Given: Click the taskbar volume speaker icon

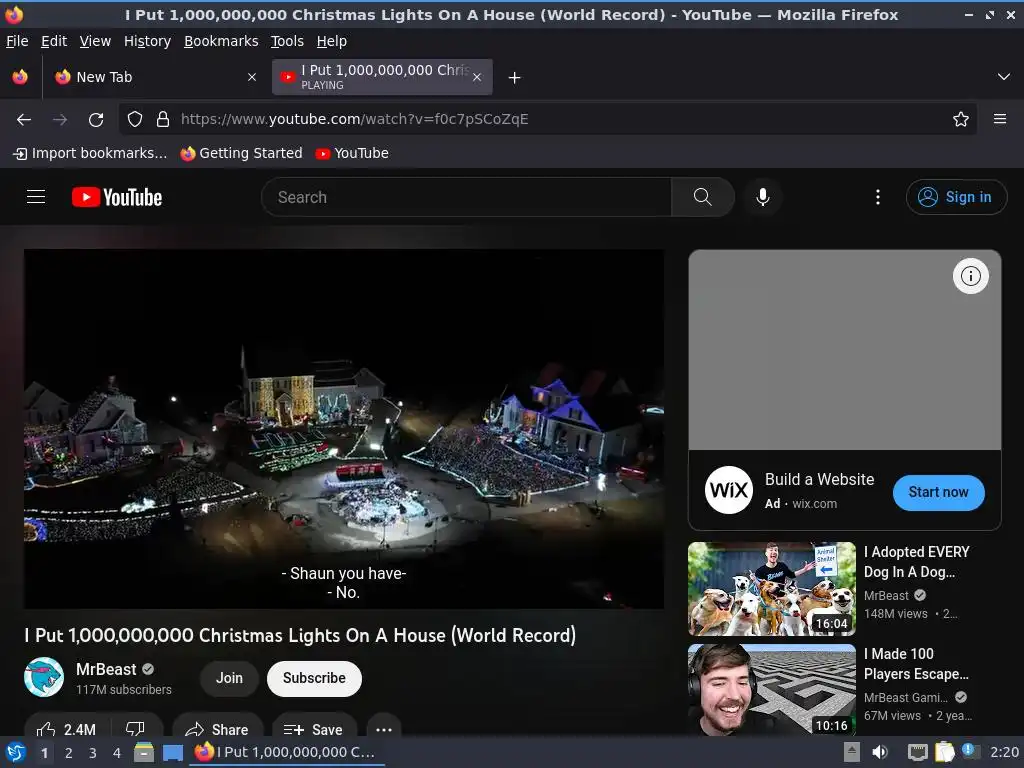Looking at the screenshot, I should 880,752.
